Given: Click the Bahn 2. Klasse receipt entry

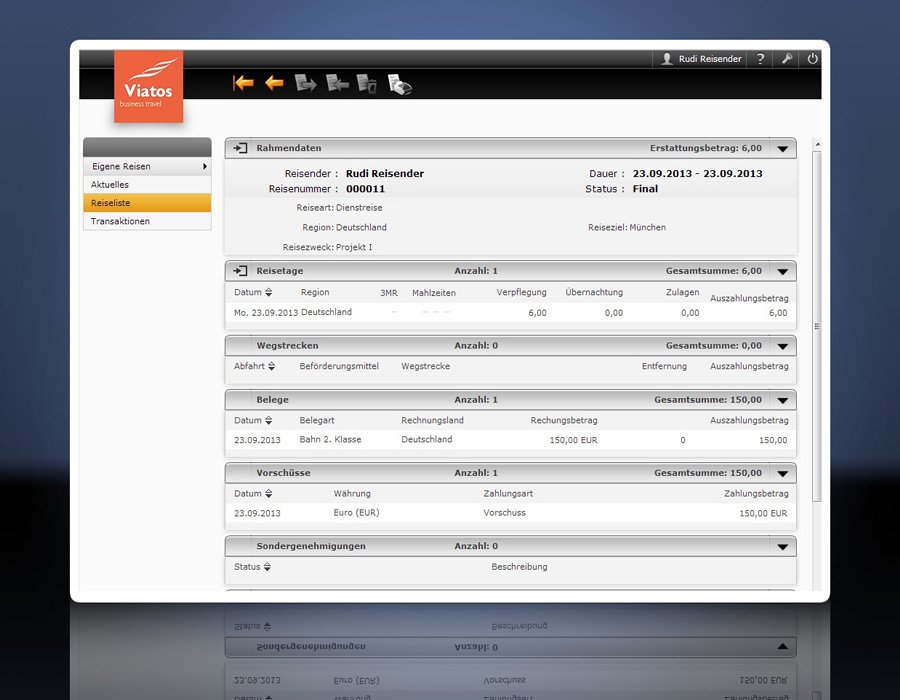Looking at the screenshot, I should pos(330,440).
